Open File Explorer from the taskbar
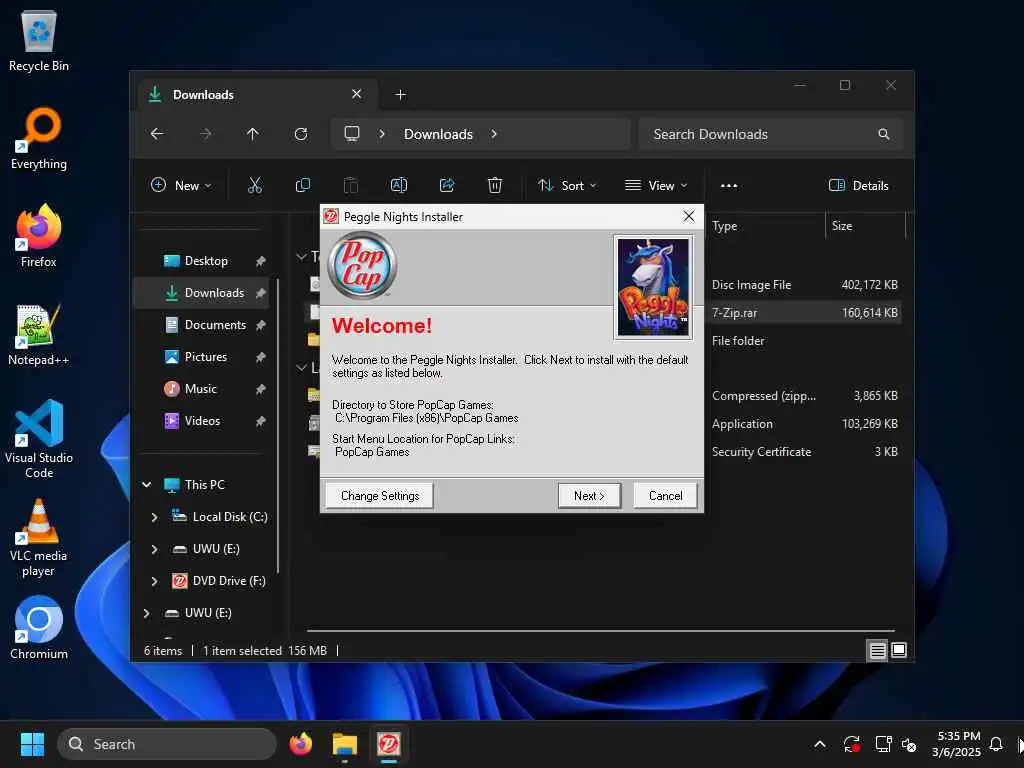The height and width of the screenshot is (768, 1024). (x=345, y=744)
